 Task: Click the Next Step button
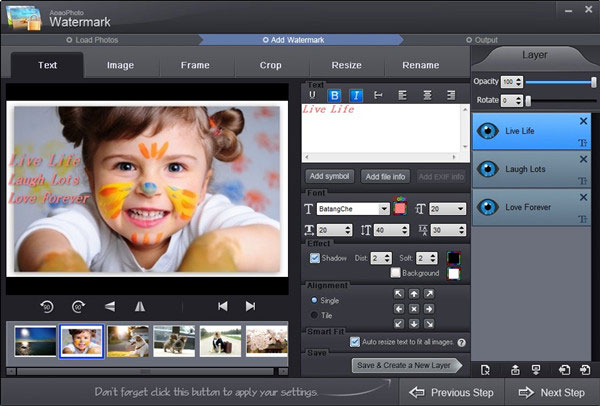(x=552, y=392)
